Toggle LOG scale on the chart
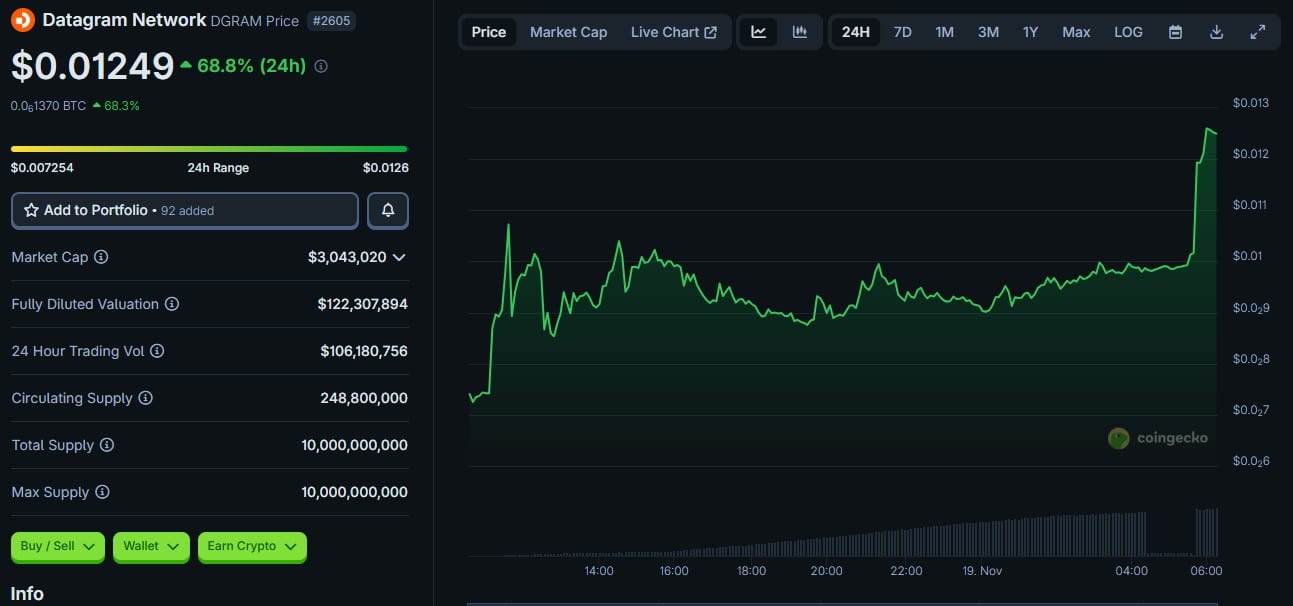Screen dimensions: 1293x606 click(x=1128, y=32)
